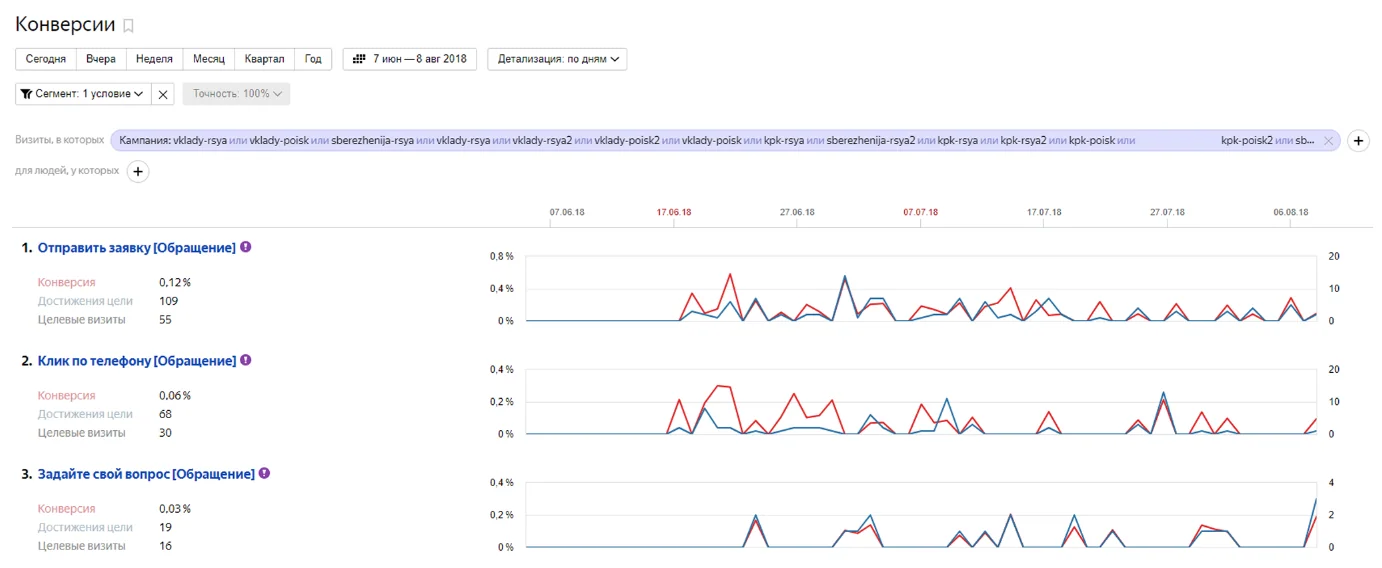
Task: Select the Месяц period
Action: (209, 59)
